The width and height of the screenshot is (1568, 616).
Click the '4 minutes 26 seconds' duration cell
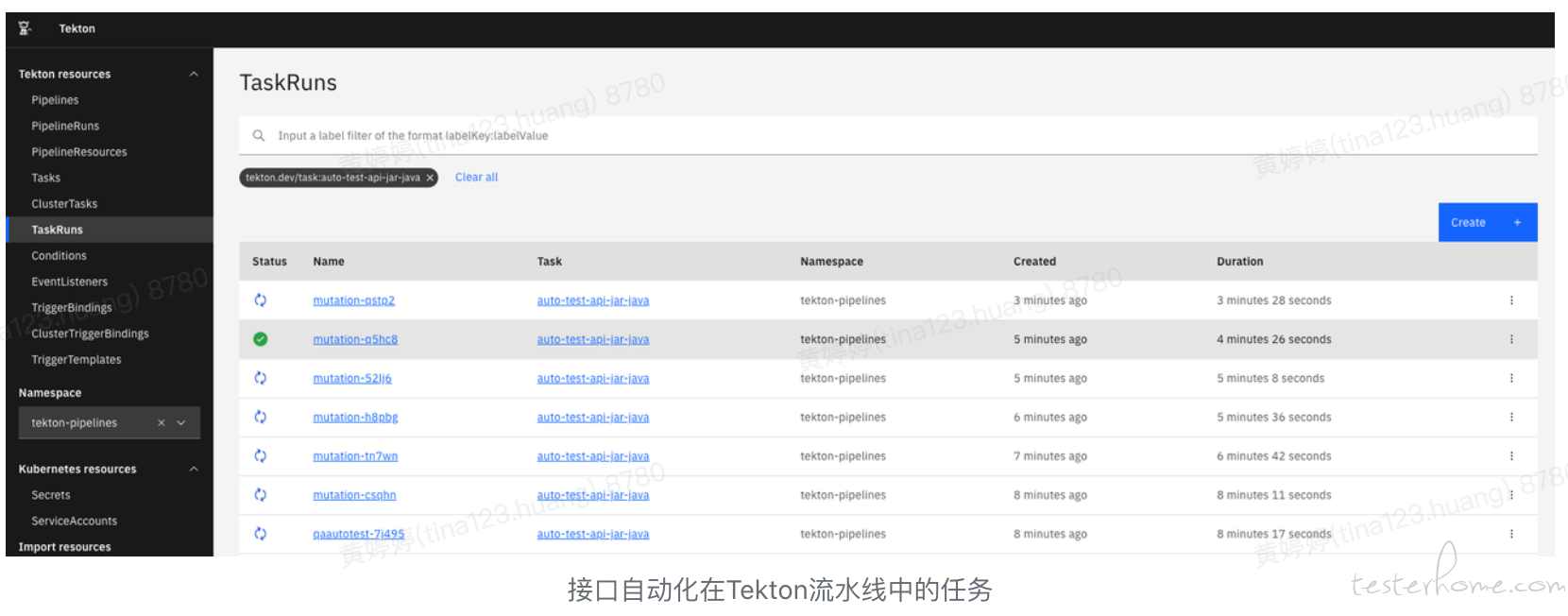1273,339
